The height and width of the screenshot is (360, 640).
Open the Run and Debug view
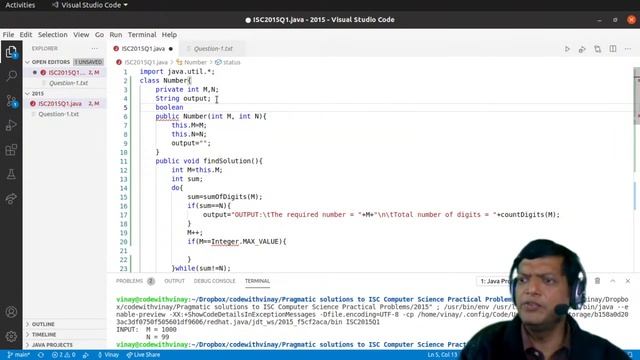pos(11,125)
